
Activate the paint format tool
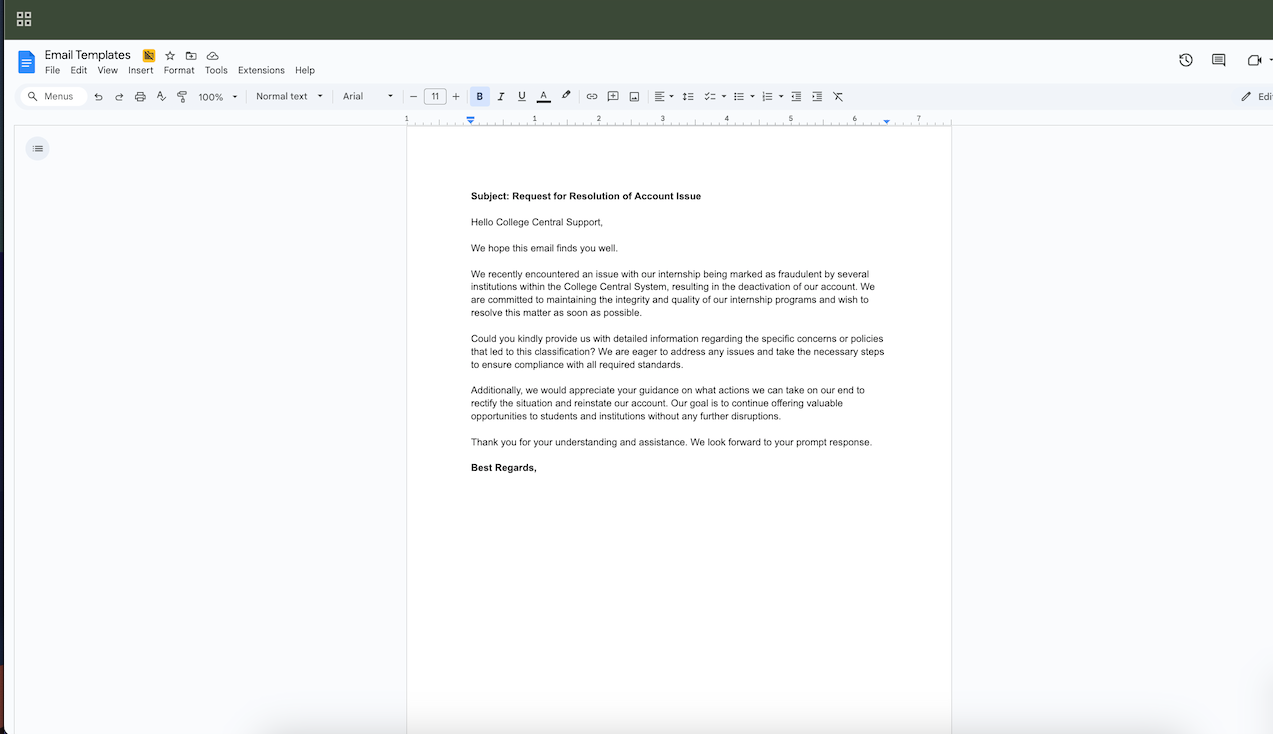click(x=182, y=97)
